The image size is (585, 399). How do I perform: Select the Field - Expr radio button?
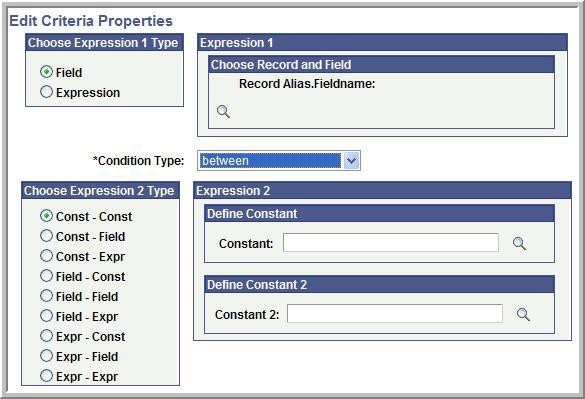click(x=46, y=316)
